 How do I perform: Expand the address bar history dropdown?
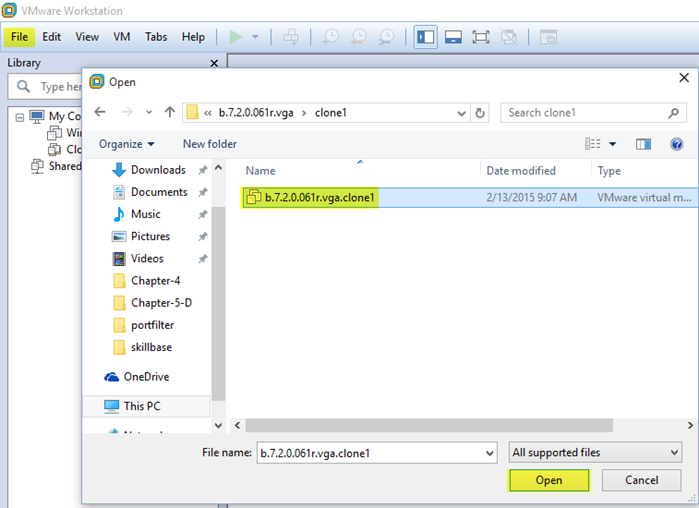(461, 113)
